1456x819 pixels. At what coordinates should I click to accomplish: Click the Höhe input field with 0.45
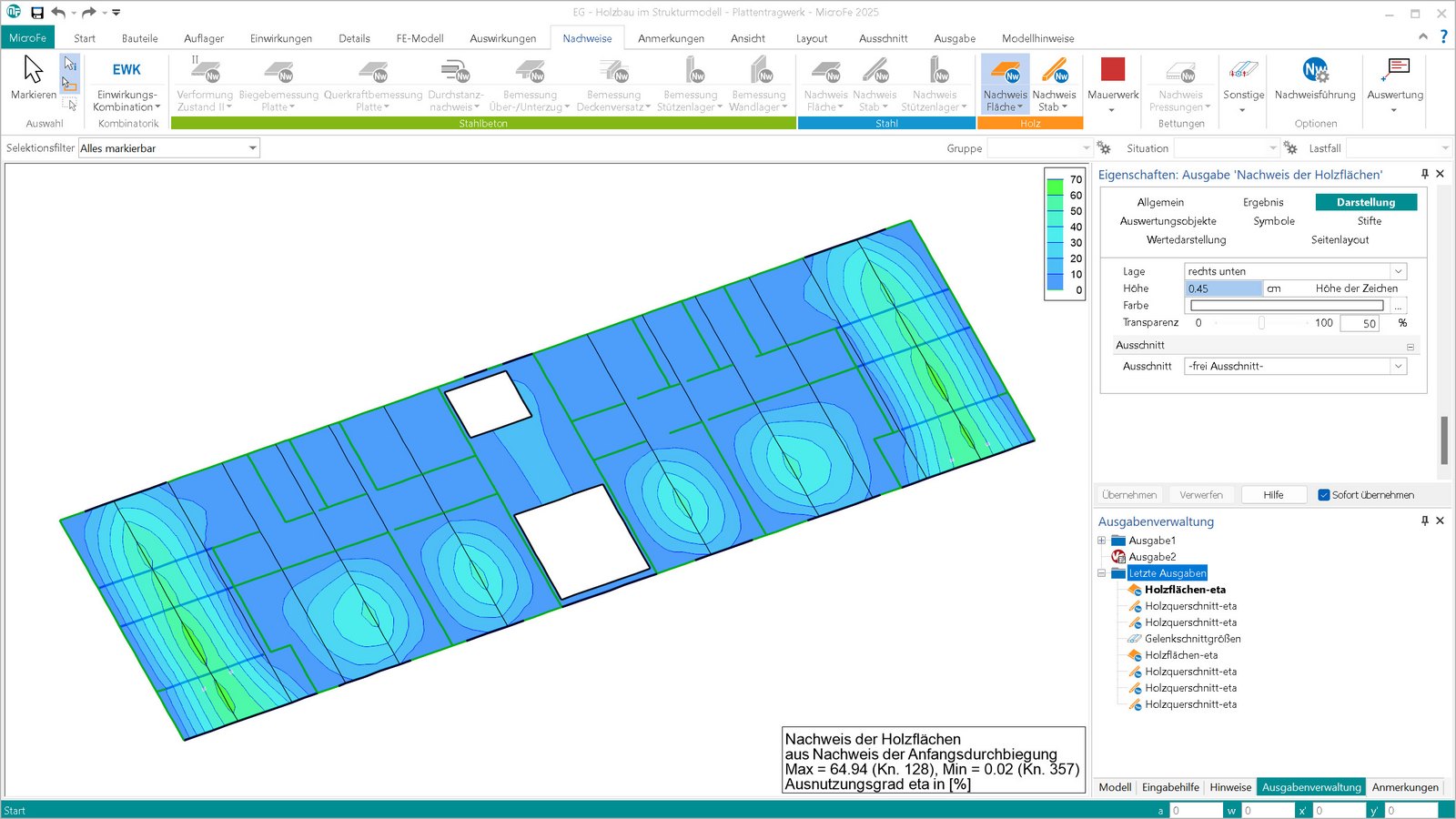[1223, 288]
